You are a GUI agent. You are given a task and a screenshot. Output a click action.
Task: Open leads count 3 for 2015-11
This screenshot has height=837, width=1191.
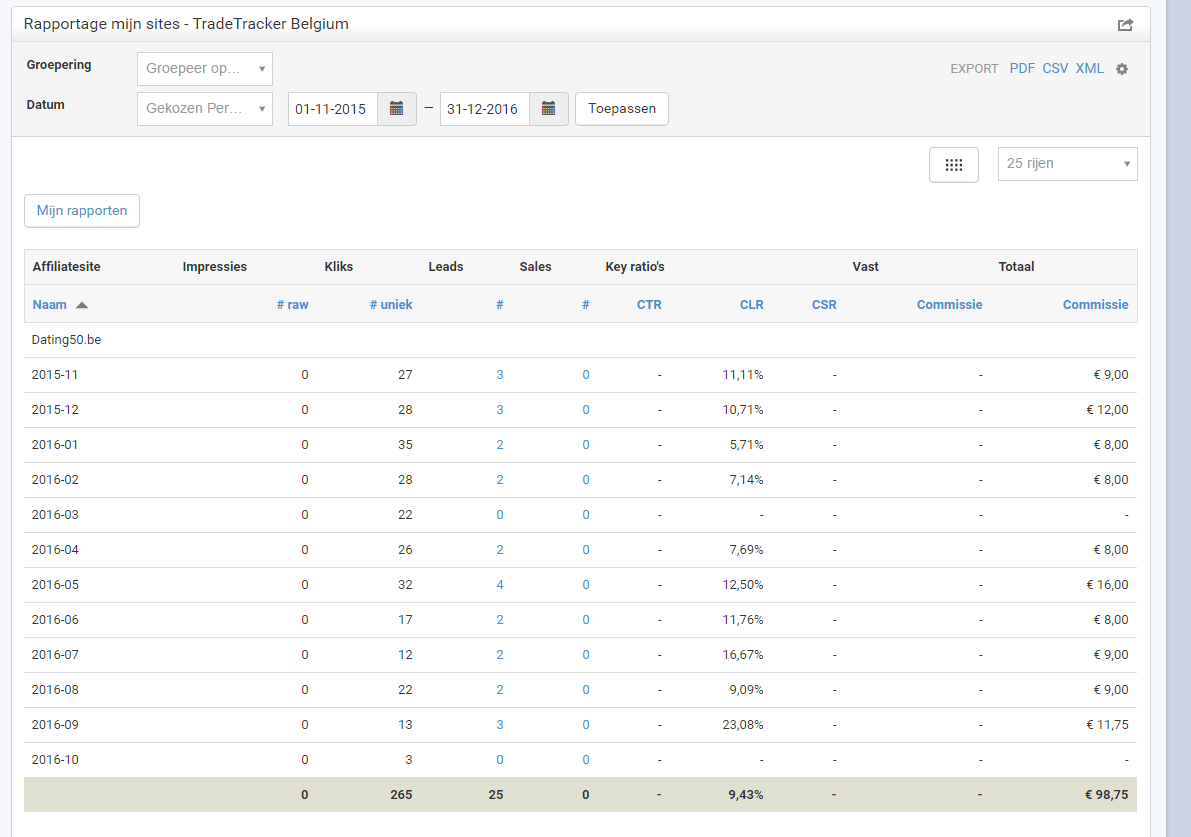pyautogui.click(x=500, y=374)
